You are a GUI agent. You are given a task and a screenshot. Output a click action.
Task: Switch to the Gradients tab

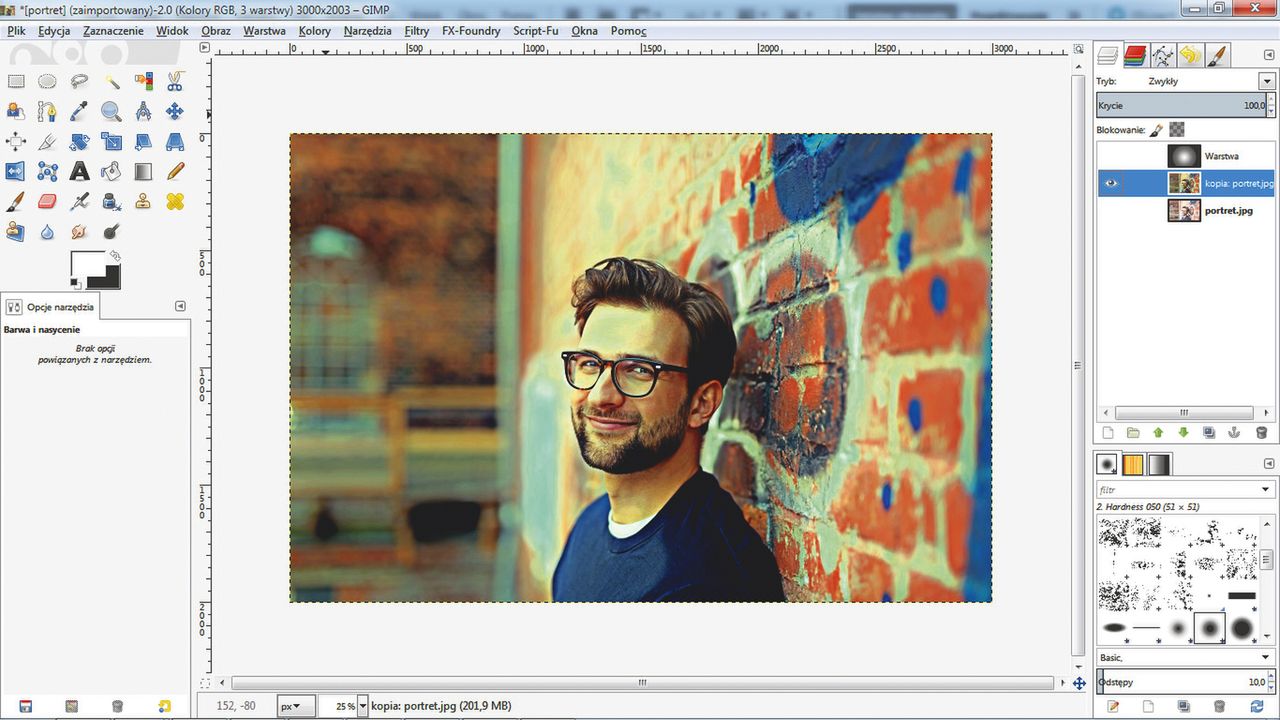[1158, 464]
